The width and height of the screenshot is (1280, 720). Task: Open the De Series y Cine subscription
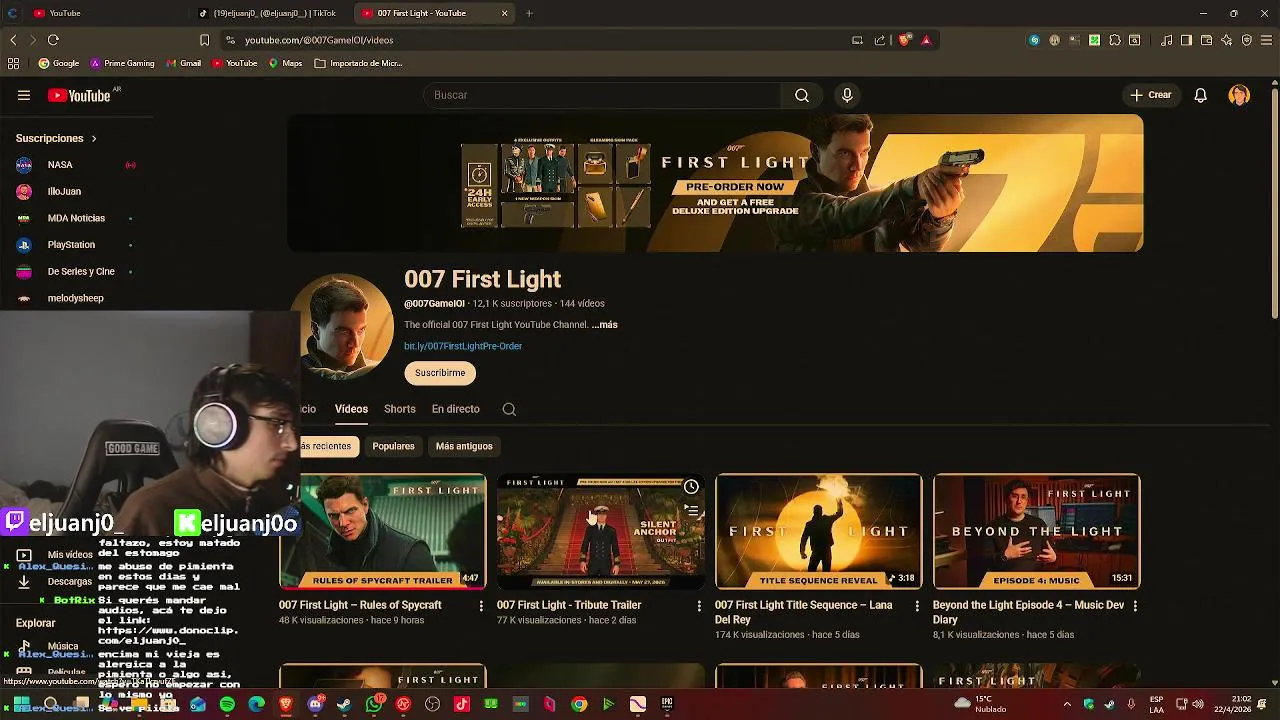(x=81, y=272)
